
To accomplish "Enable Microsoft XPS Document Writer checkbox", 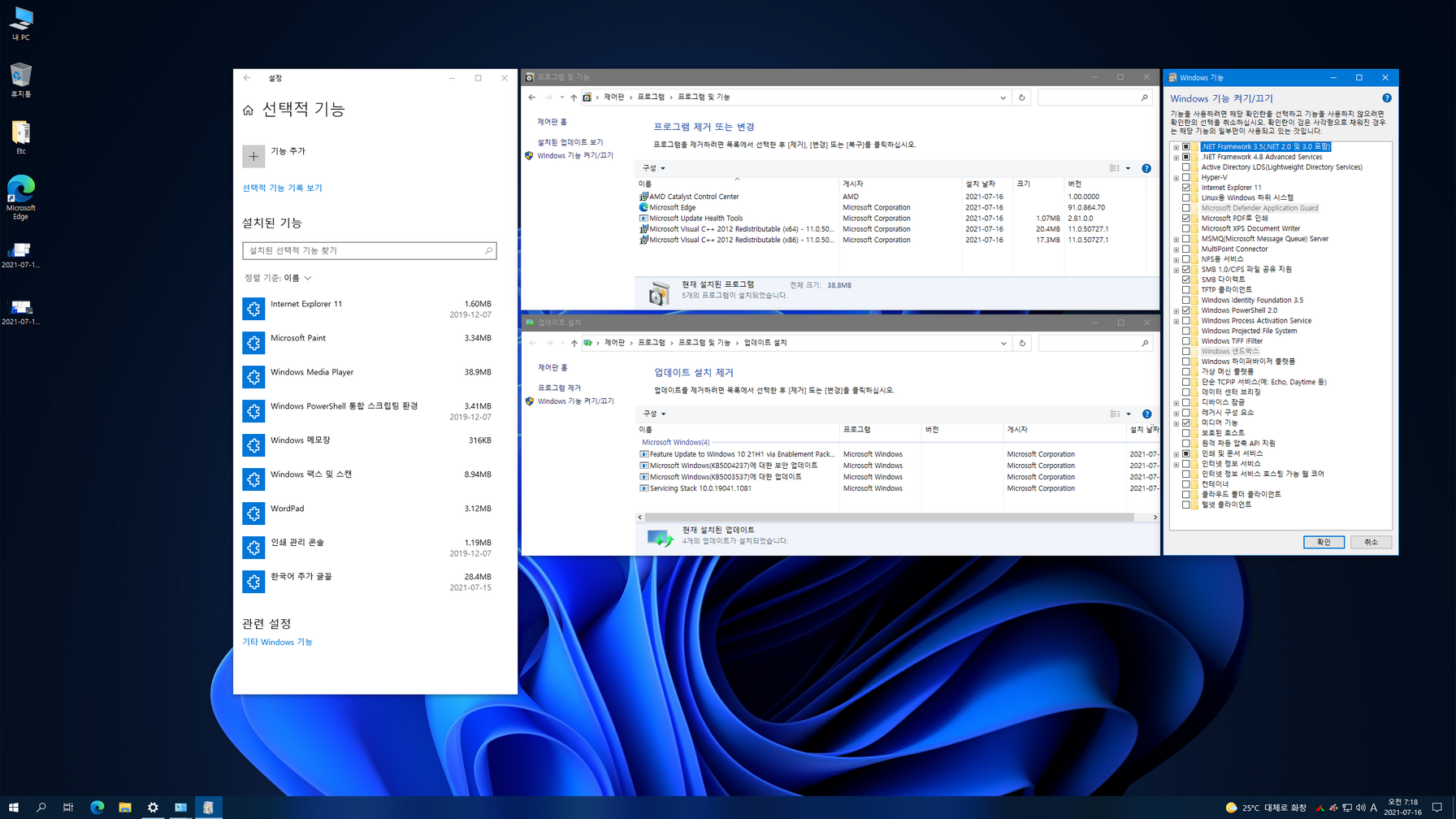I will point(1186,228).
